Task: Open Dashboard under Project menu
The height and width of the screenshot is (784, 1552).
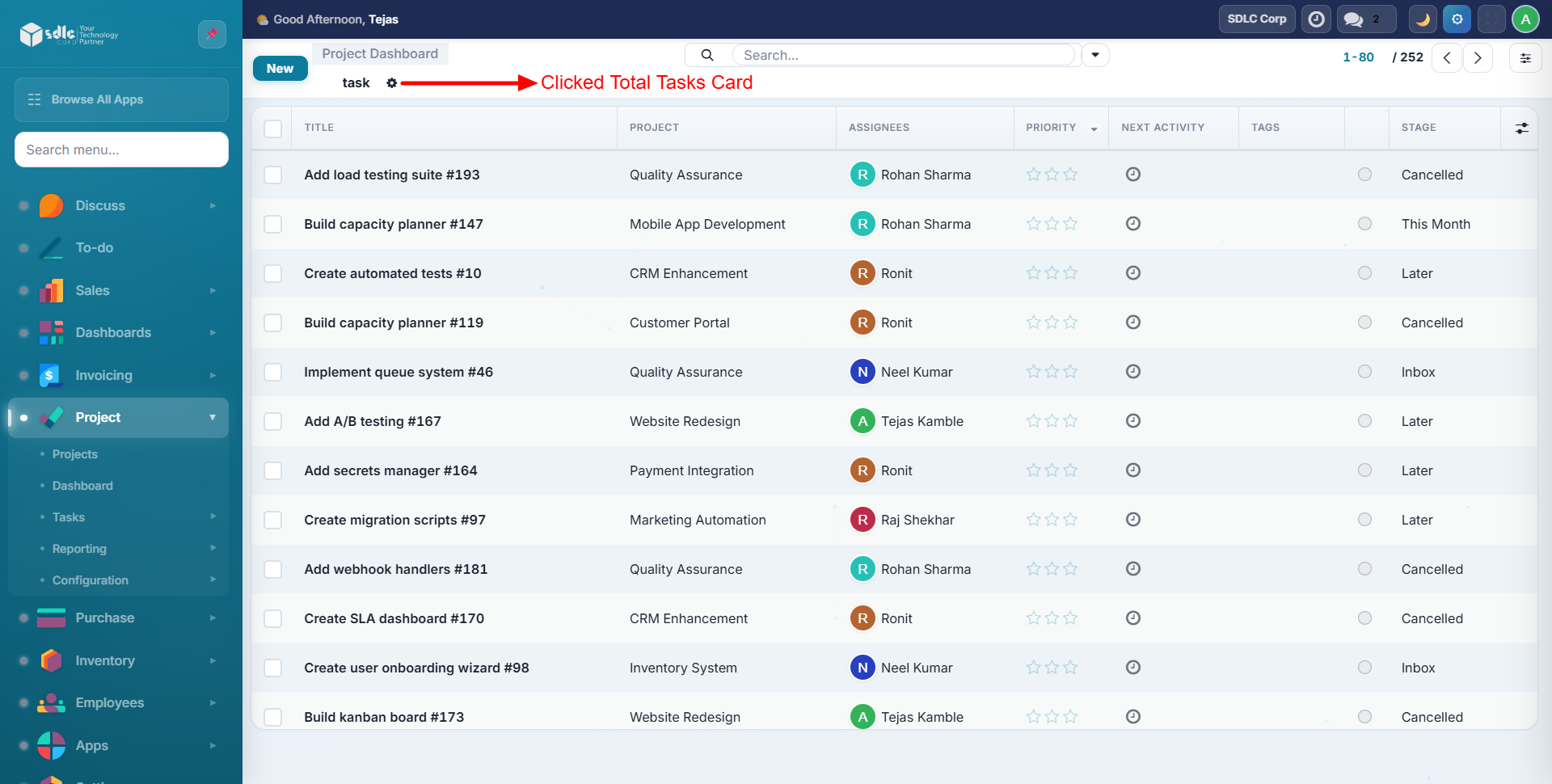Action: (82, 486)
